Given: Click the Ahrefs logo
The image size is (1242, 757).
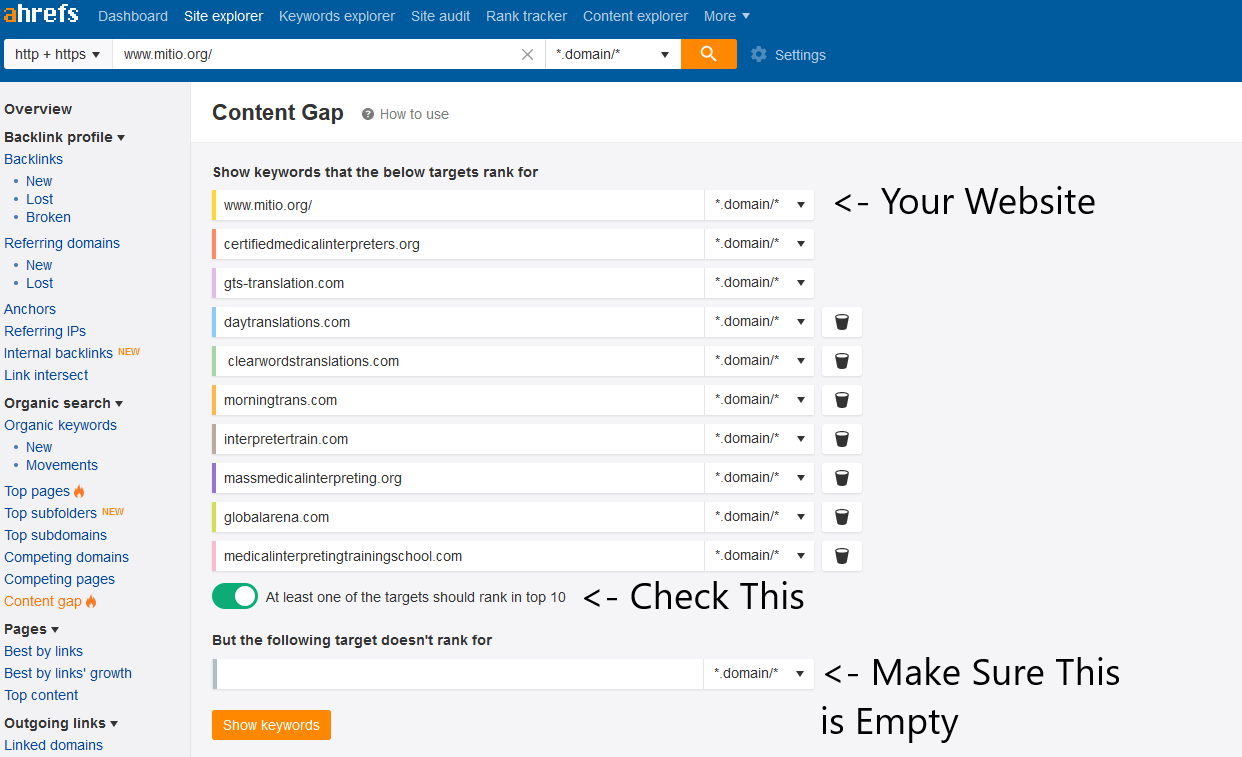Looking at the screenshot, I should (x=41, y=15).
